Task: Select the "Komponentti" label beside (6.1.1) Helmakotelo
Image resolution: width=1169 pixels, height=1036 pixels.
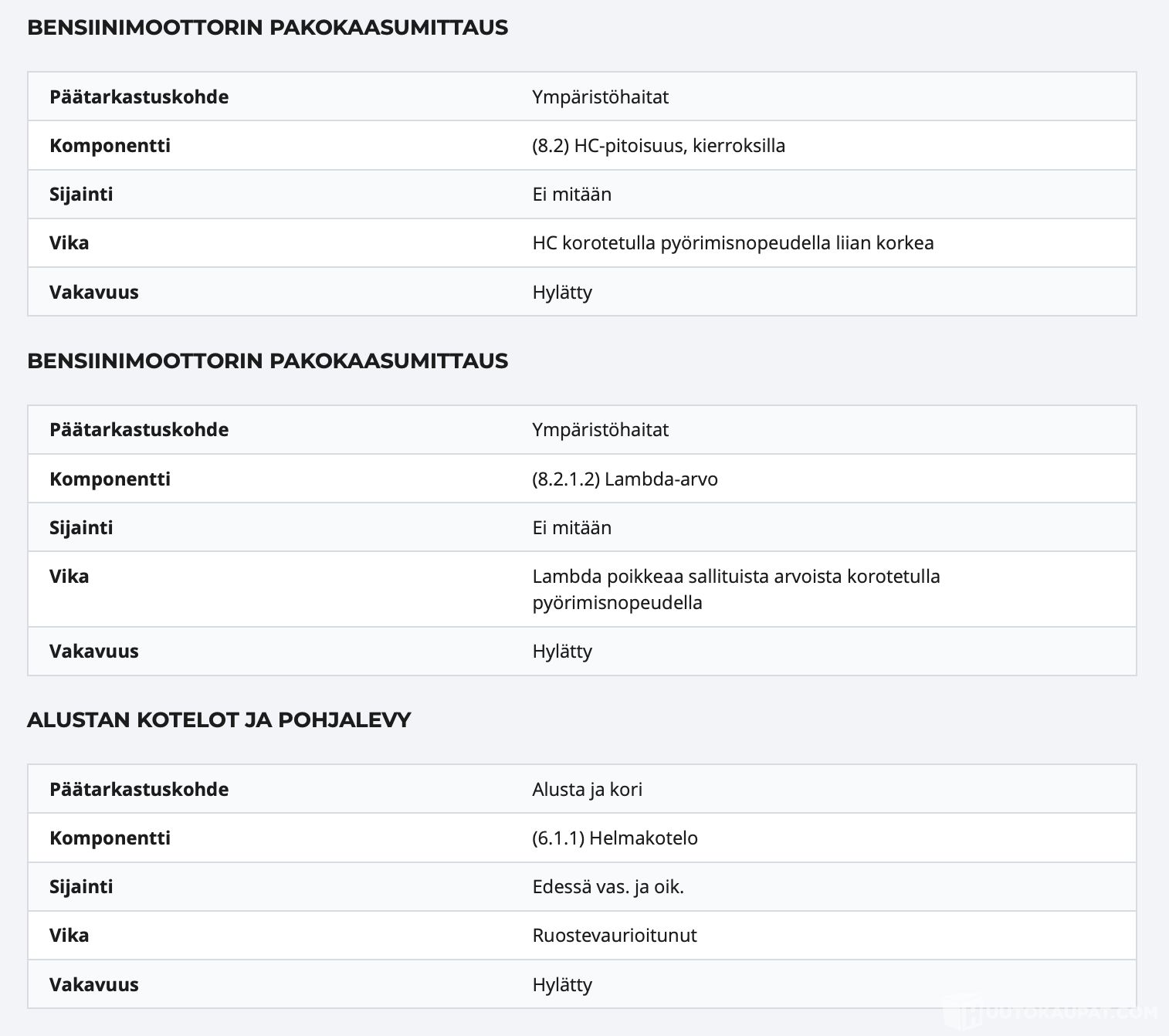Action: 110,838
